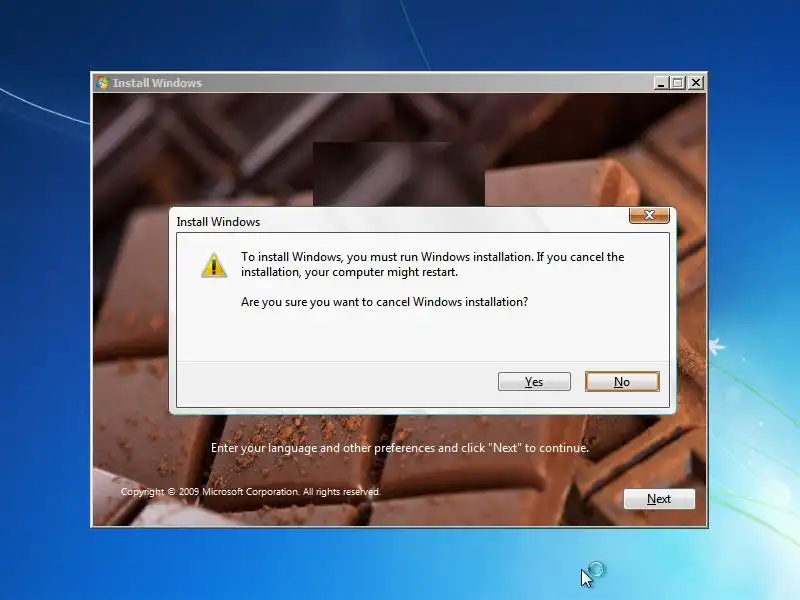Close the Install Windows main window
Viewport: 800px width, 600px height.
pyautogui.click(x=696, y=83)
